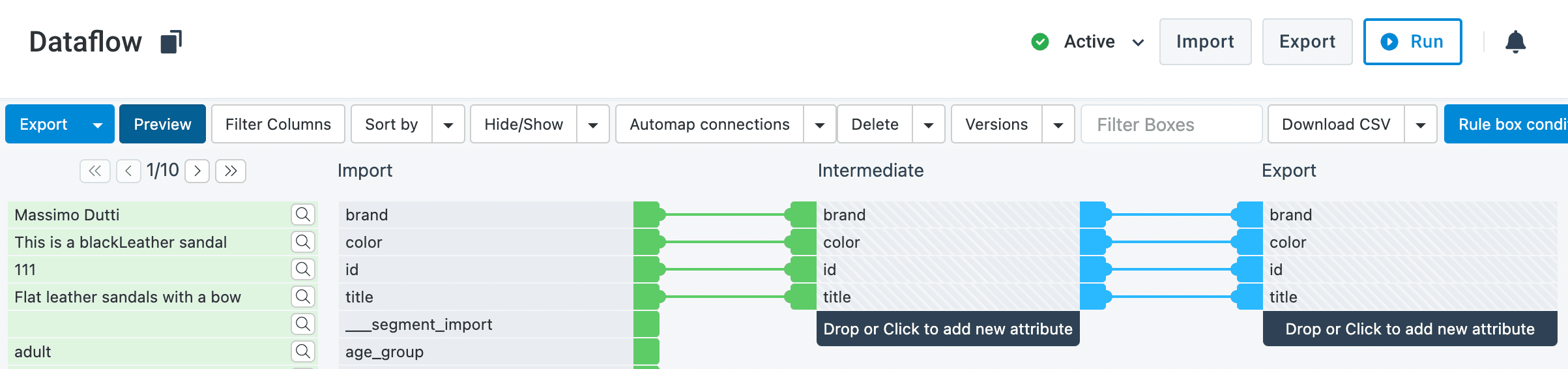Viewport: 1568px width, 369px height.
Task: Expand the Sort by dropdown arrow
Action: [x=448, y=125]
